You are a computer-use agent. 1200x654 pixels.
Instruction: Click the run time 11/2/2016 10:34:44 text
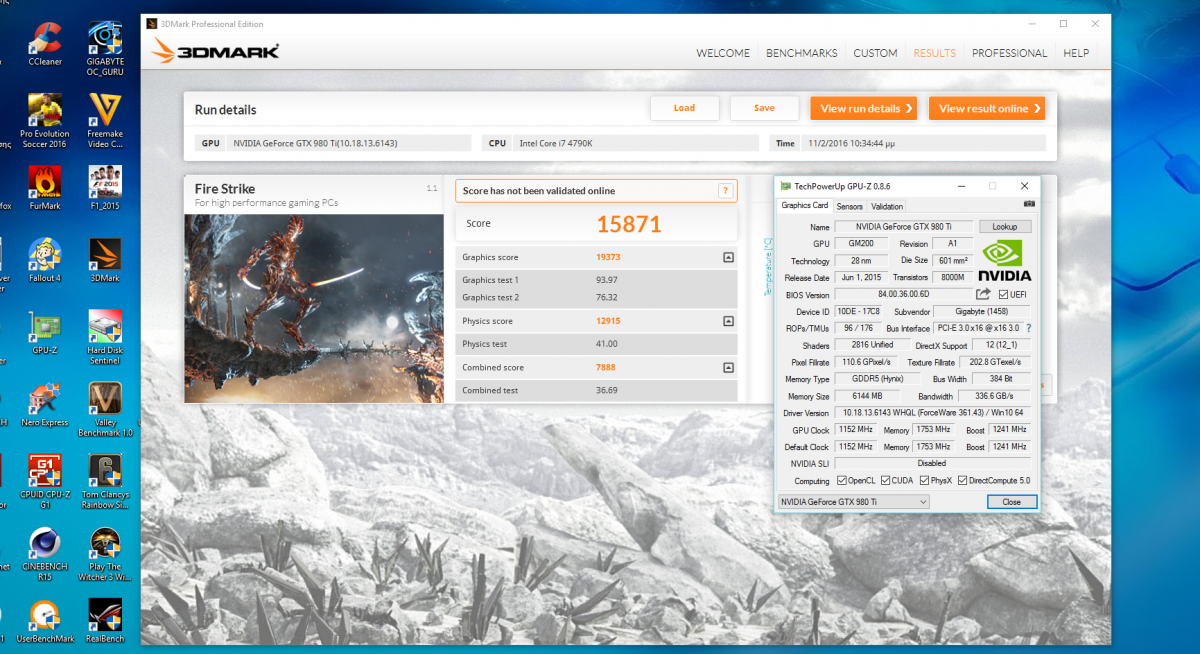click(x=853, y=143)
